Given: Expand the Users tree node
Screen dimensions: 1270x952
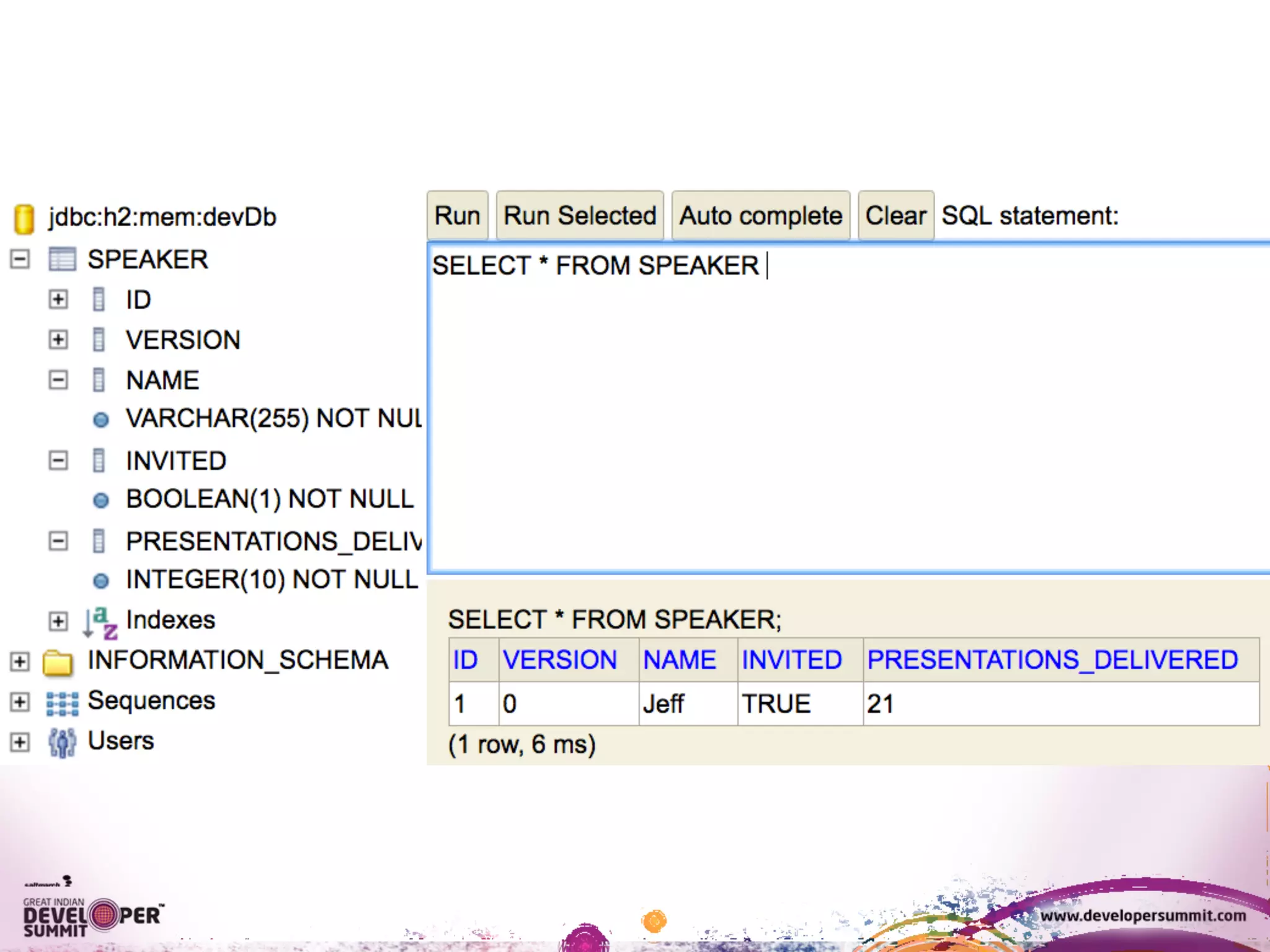Looking at the screenshot, I should [20, 742].
